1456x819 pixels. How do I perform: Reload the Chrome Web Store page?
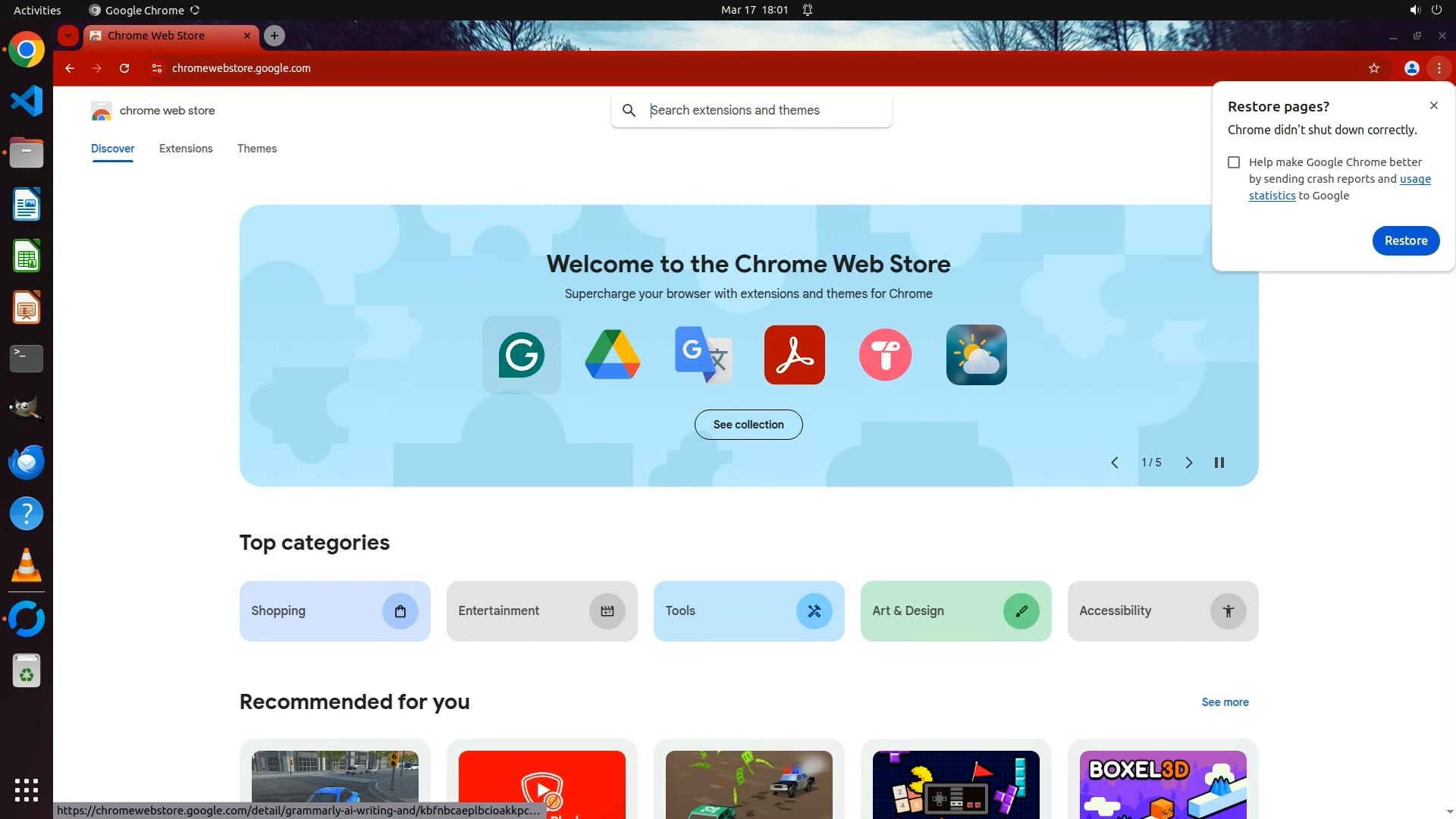click(x=124, y=68)
